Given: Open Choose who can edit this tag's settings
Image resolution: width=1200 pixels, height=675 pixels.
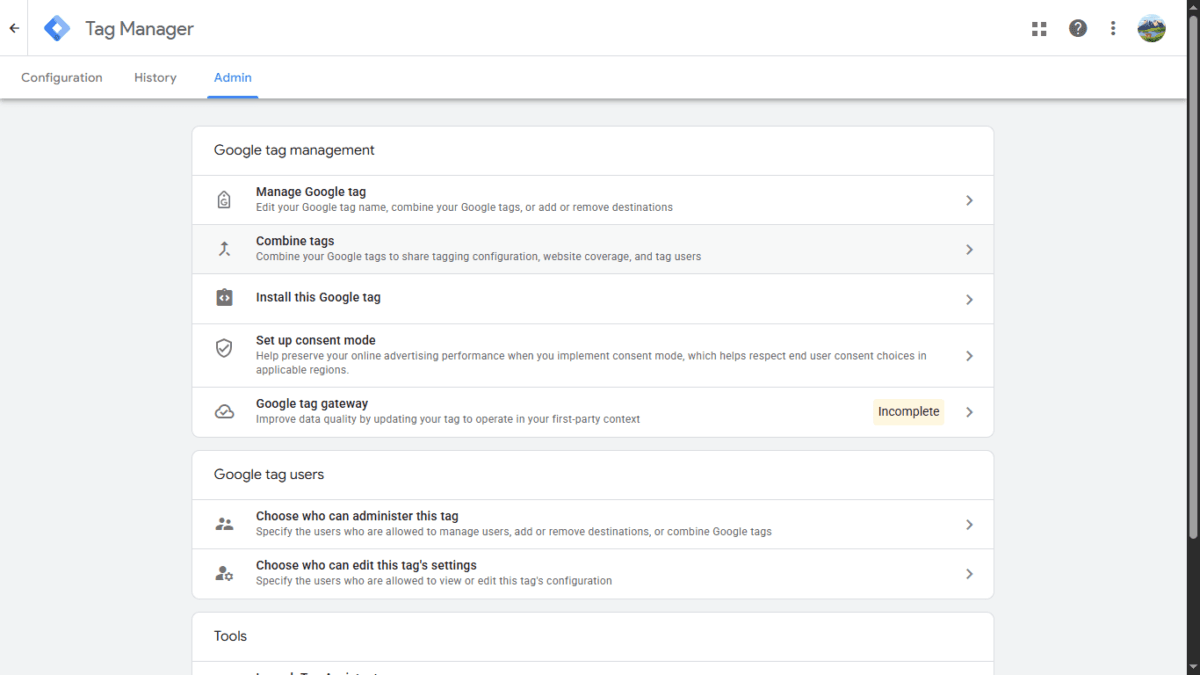Looking at the screenshot, I should (x=593, y=573).
